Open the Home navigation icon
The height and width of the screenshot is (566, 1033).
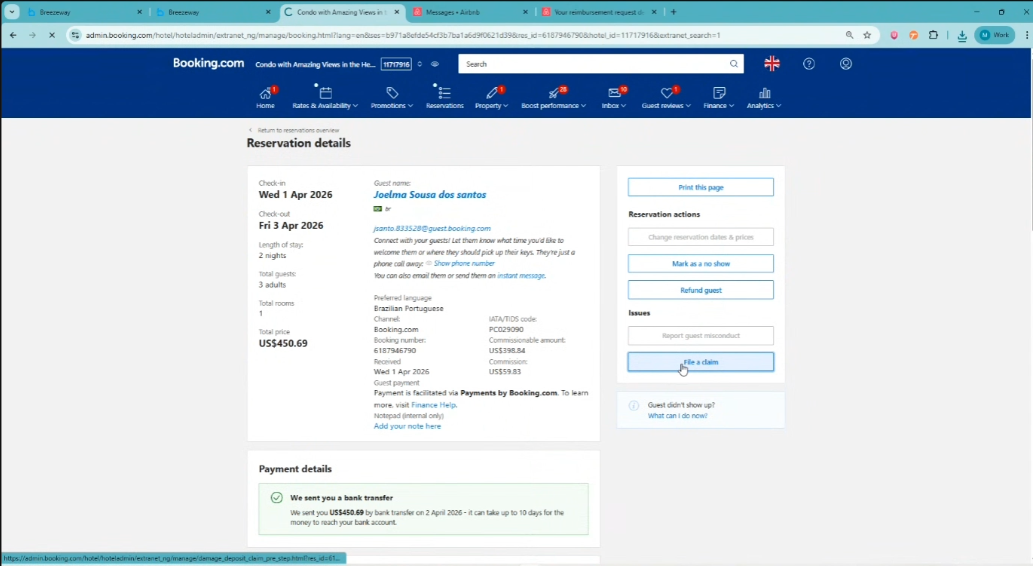point(265,97)
